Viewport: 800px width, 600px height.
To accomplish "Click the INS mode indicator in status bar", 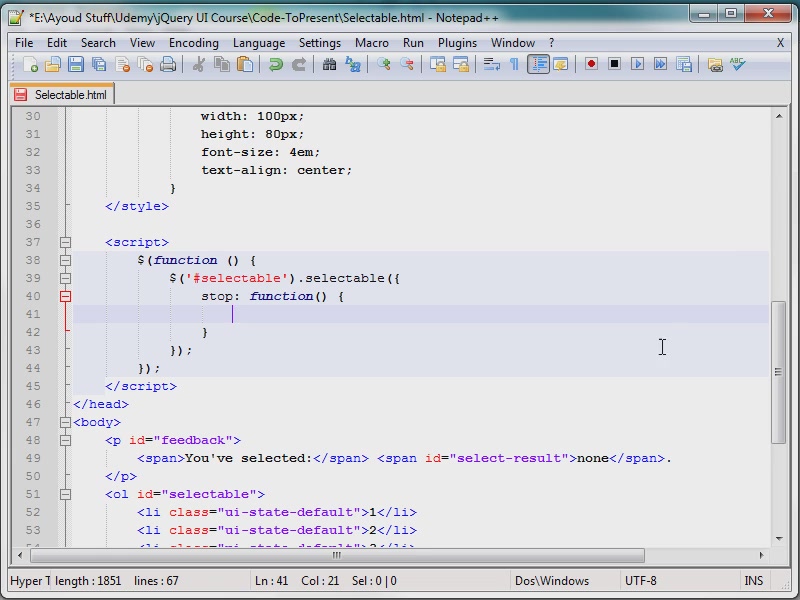I will click(x=754, y=581).
